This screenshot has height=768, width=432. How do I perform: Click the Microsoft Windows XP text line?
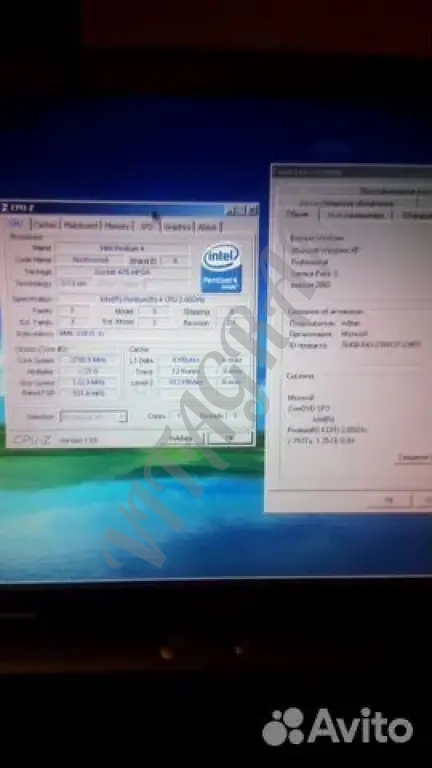(325, 250)
